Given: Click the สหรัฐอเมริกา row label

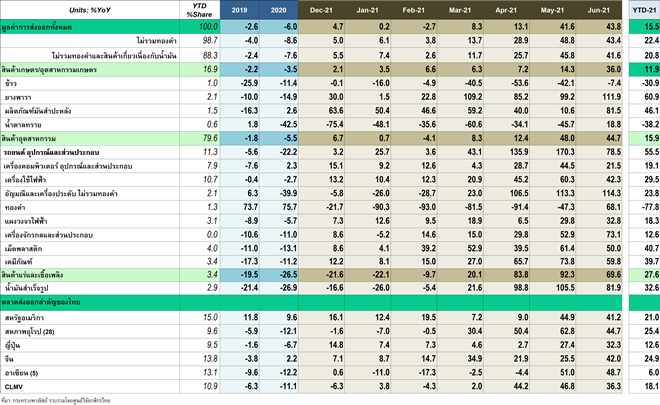Looking at the screenshot, I should [30, 315].
